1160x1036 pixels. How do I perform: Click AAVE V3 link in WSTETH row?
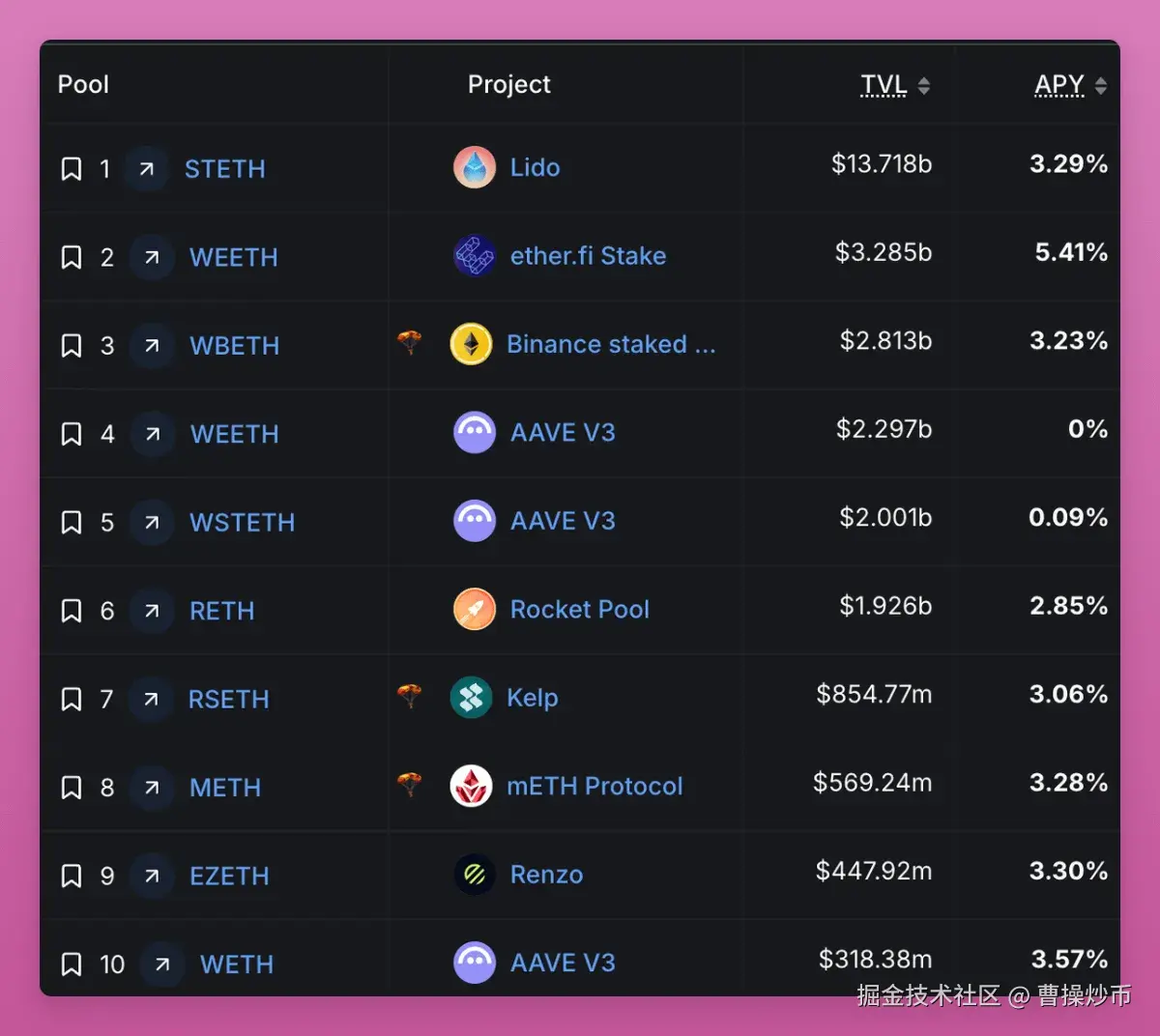[x=563, y=521]
